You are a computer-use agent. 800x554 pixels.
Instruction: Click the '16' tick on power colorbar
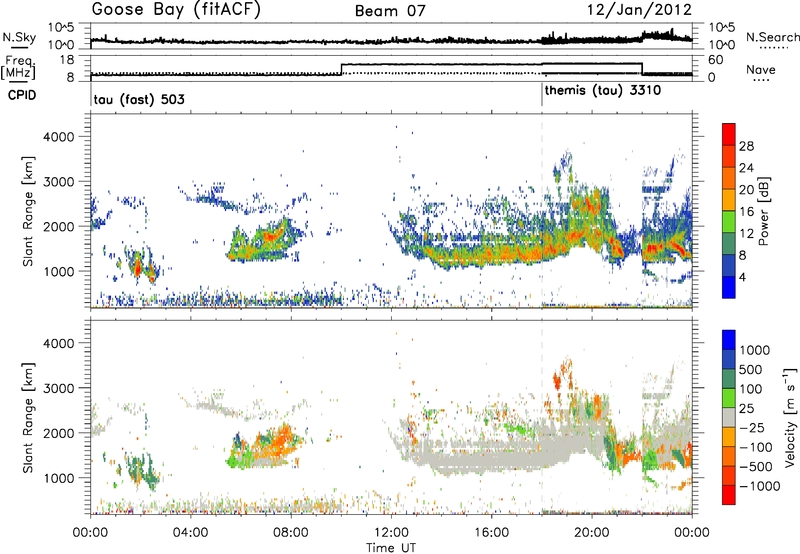(746, 212)
